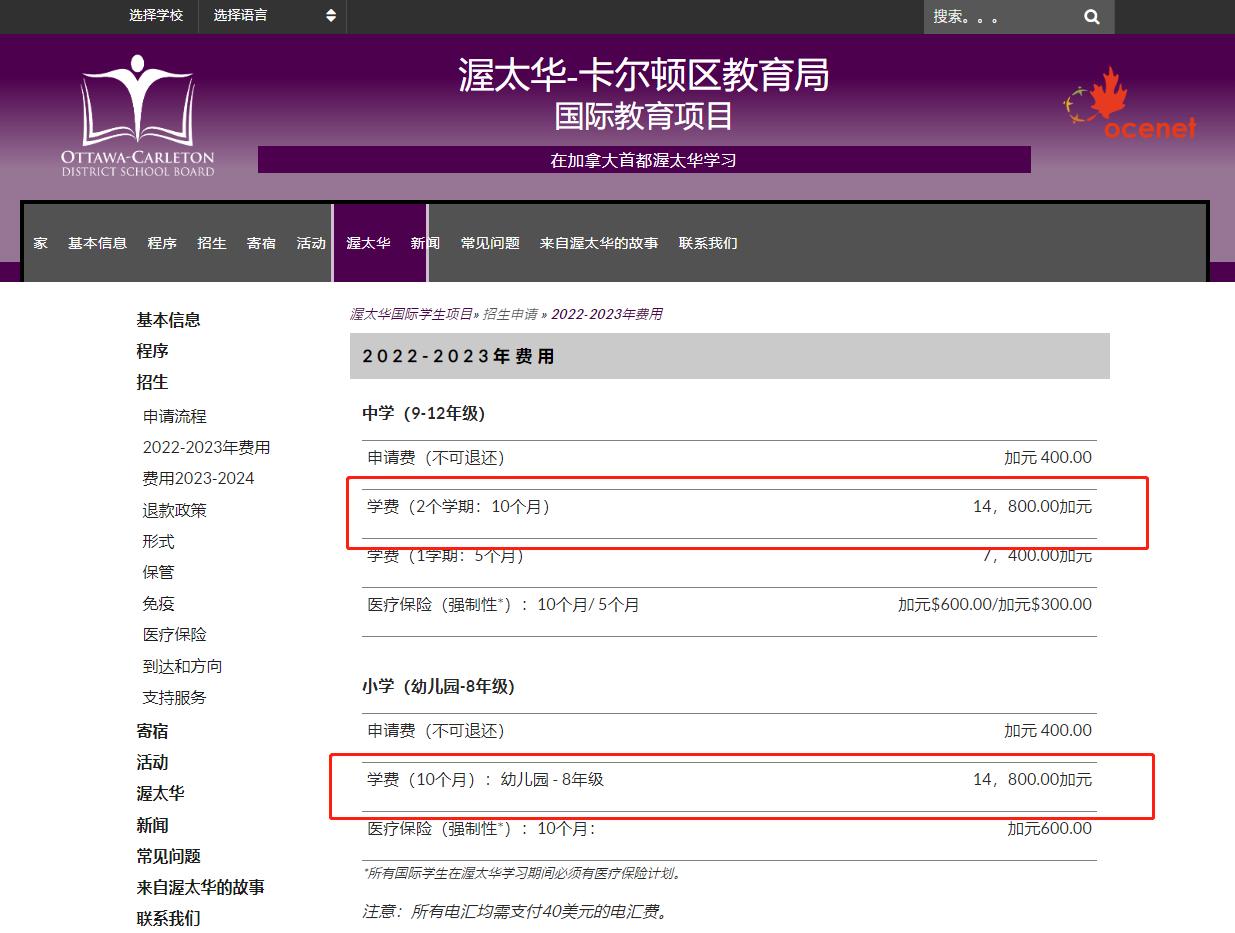Switch to the 渥太华 navigation tab
This screenshot has width=1235, height=933.
tap(368, 243)
